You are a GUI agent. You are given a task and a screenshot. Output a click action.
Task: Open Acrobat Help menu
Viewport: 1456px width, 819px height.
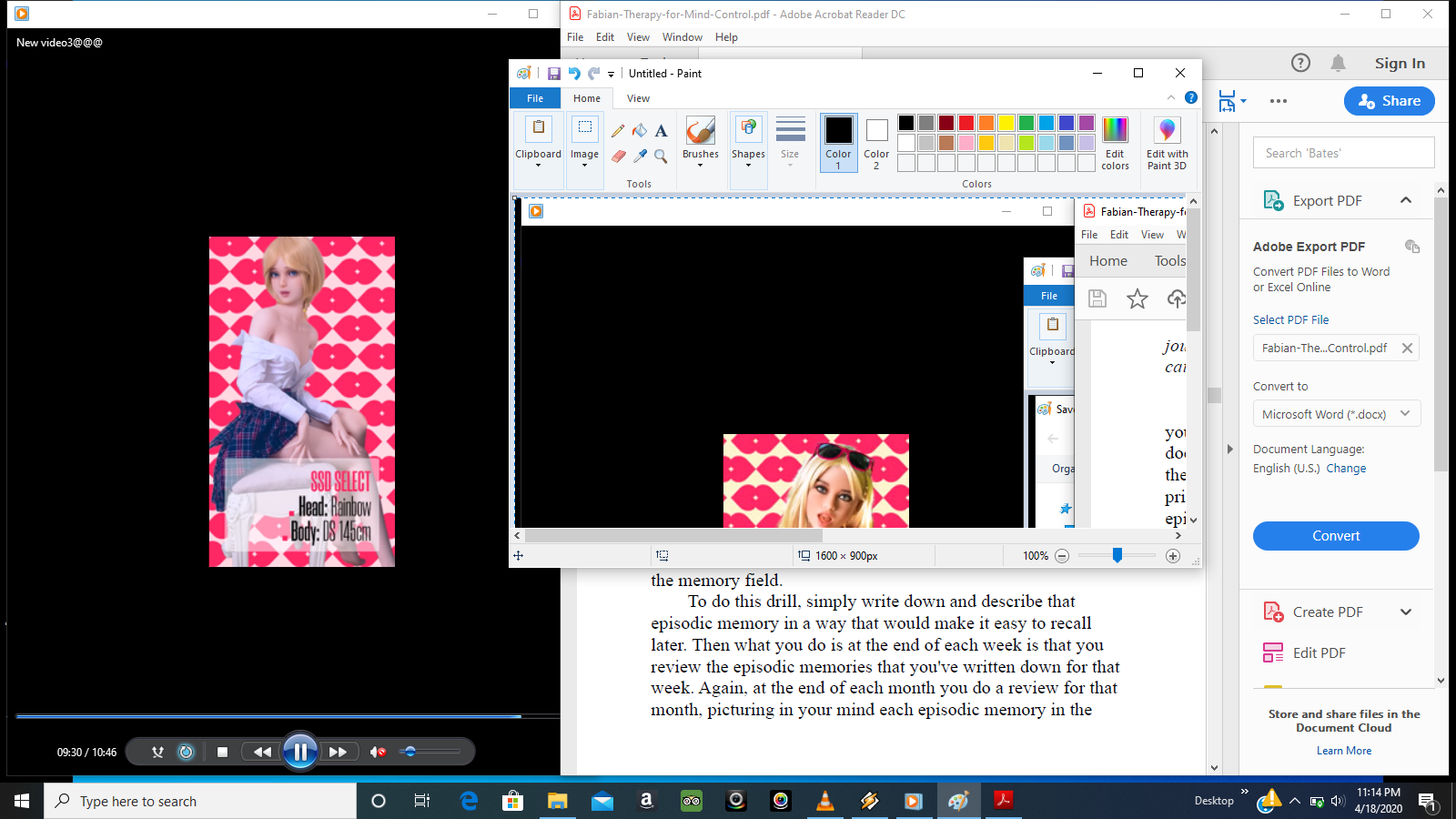pyautogui.click(x=726, y=37)
